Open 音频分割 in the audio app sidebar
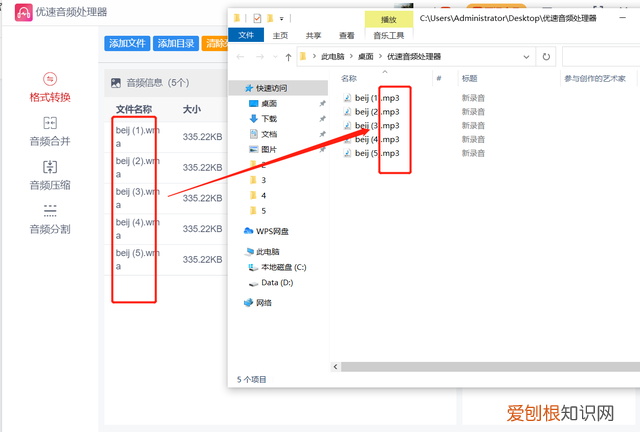 (50, 219)
